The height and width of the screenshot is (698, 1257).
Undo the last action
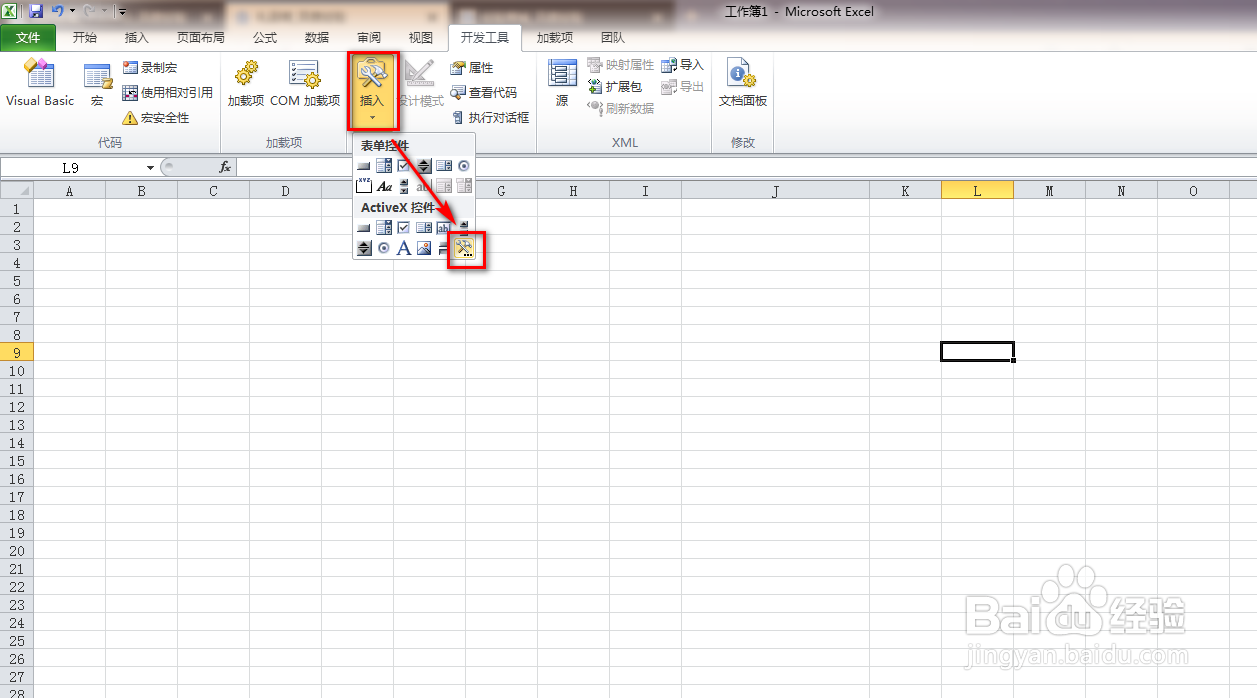57,11
